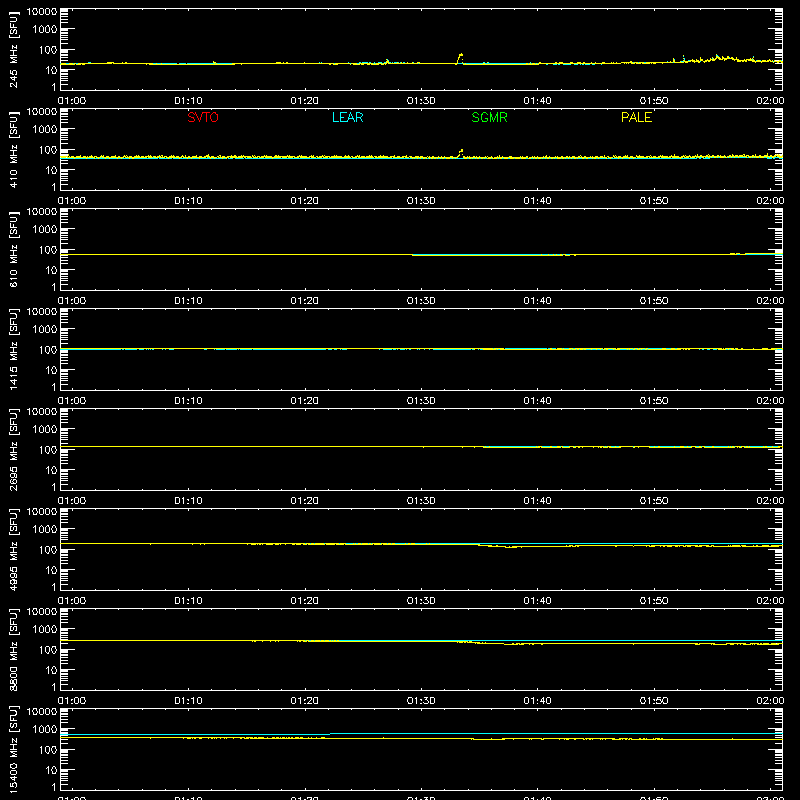This screenshot has width=800, height=800.
Task: Click 01:30 time label under 245 MHz panel
Action: pos(421,101)
